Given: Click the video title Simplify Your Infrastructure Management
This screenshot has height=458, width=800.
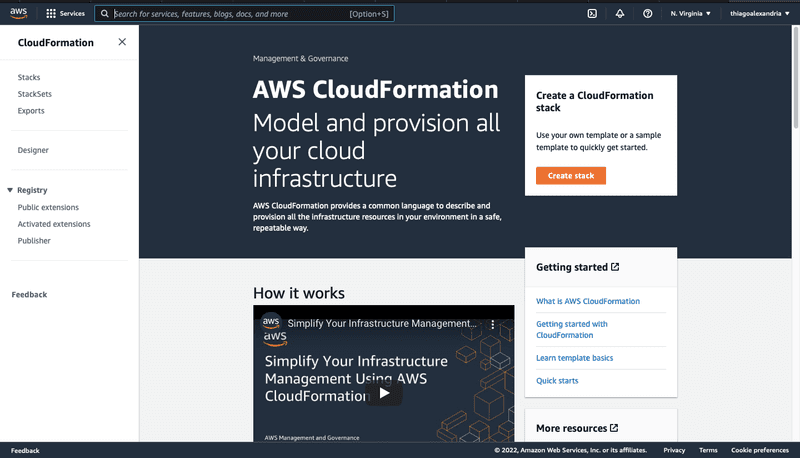Looking at the screenshot, I should pos(382,323).
